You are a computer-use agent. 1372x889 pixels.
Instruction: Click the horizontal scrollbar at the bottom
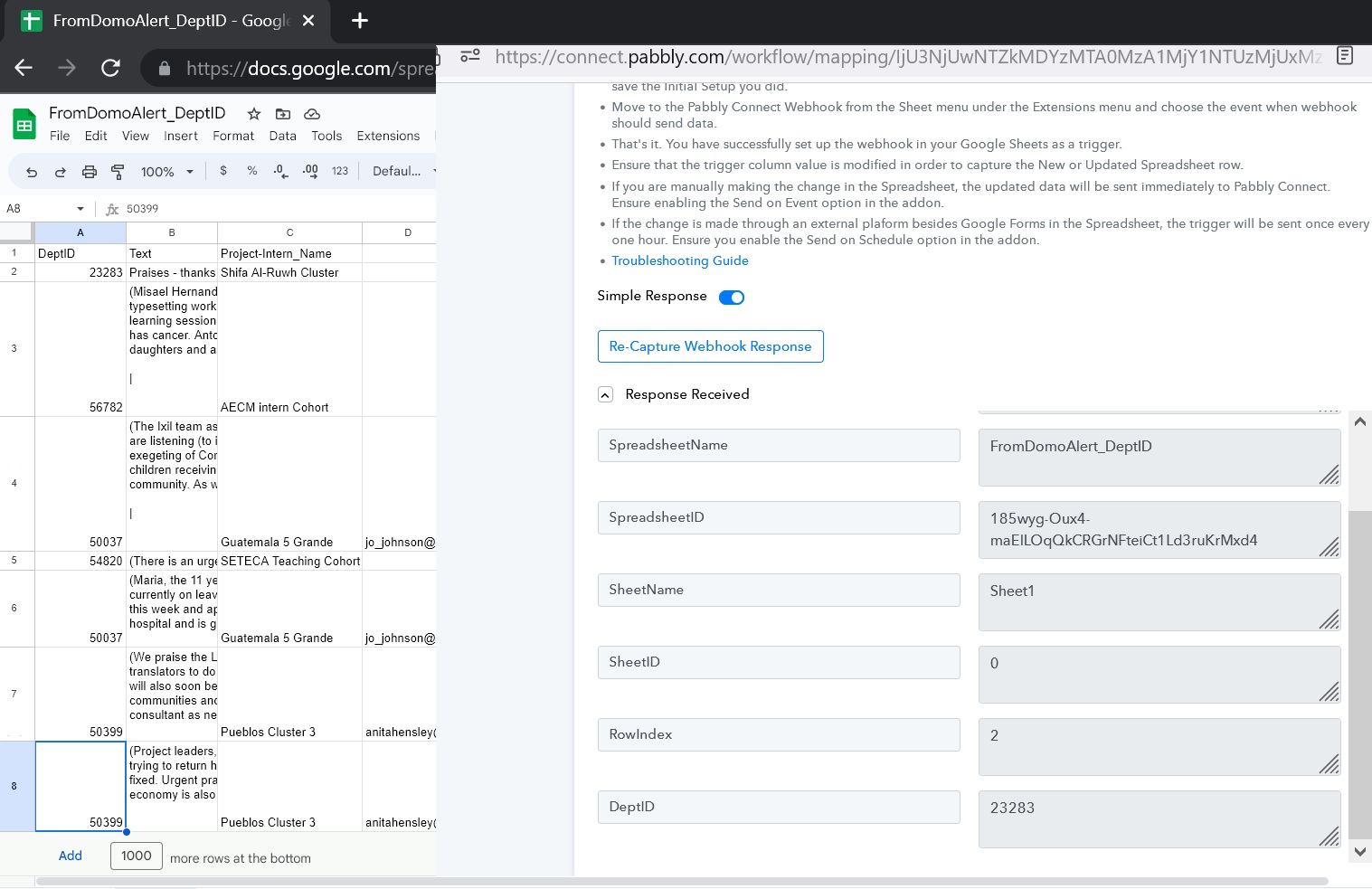[682, 881]
